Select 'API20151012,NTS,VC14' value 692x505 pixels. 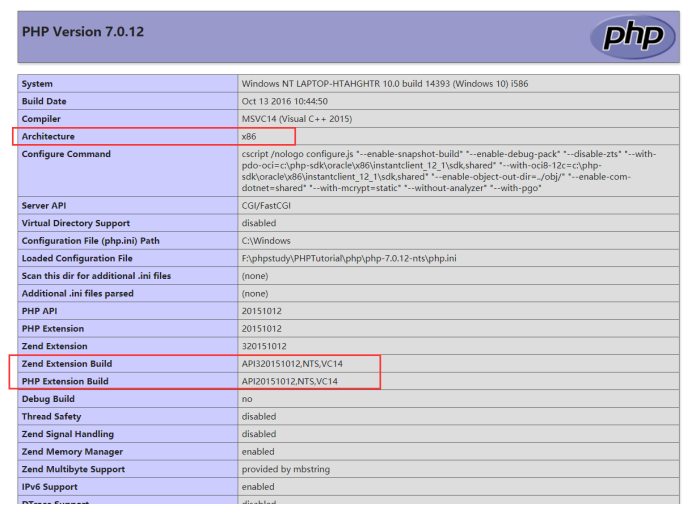[290, 381]
